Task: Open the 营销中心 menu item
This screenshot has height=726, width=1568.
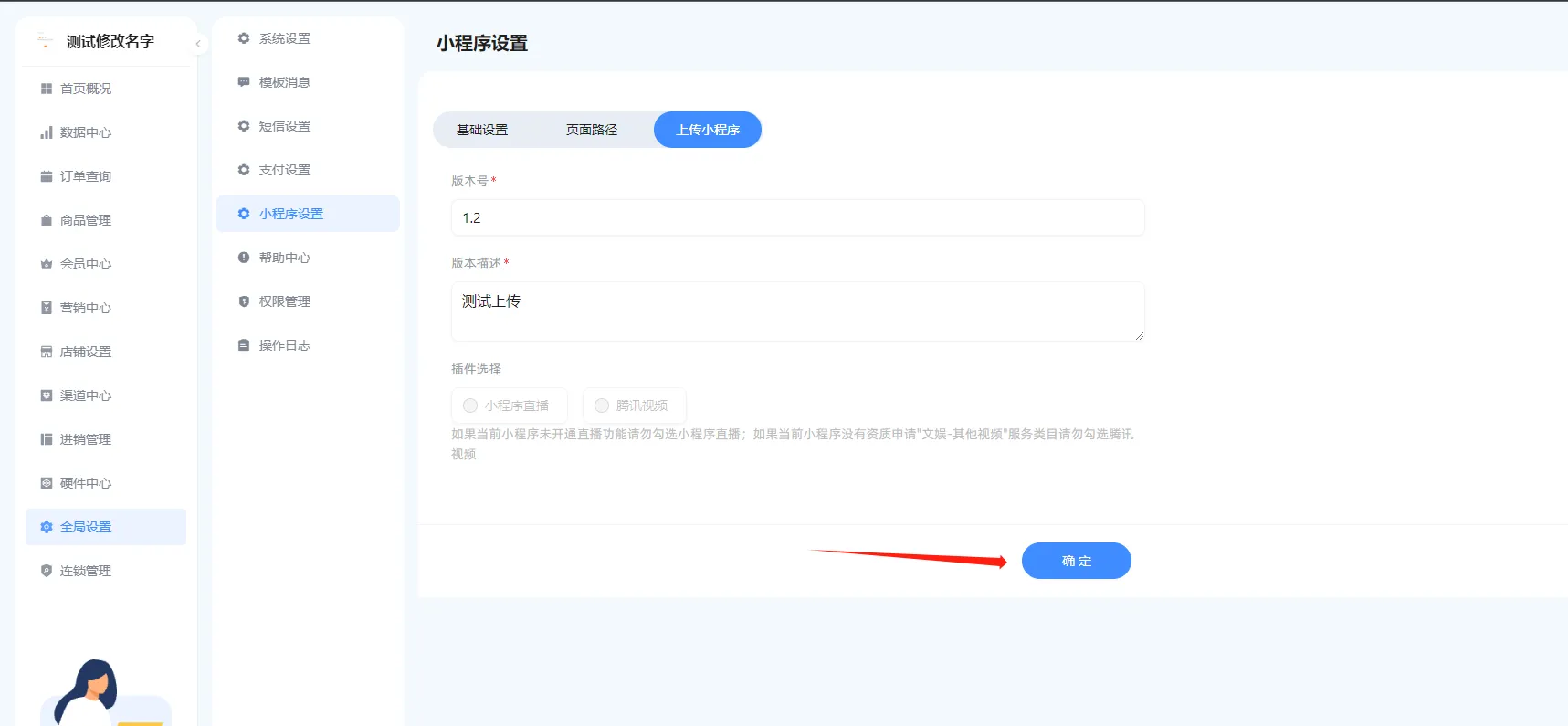Action: click(106, 308)
